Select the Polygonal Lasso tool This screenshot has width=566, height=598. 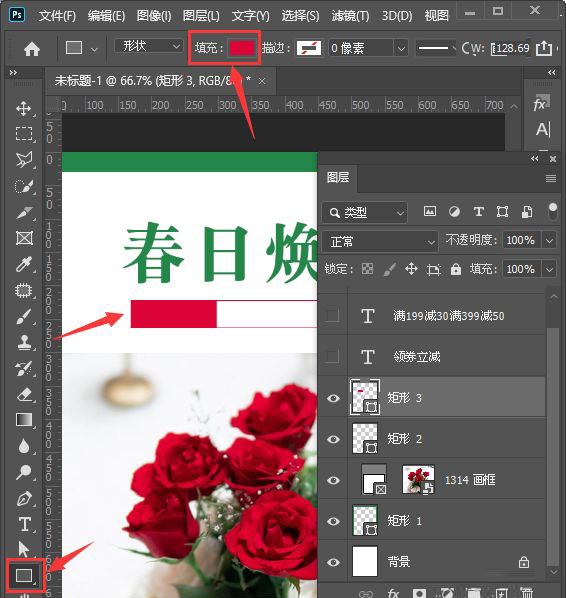24,160
